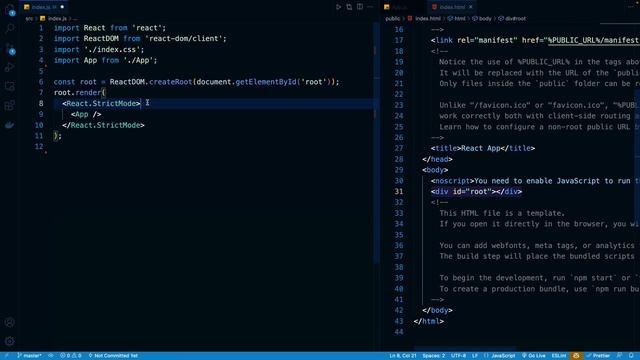
Task: Open the errors and warnings problems indicator
Action: tap(71, 356)
